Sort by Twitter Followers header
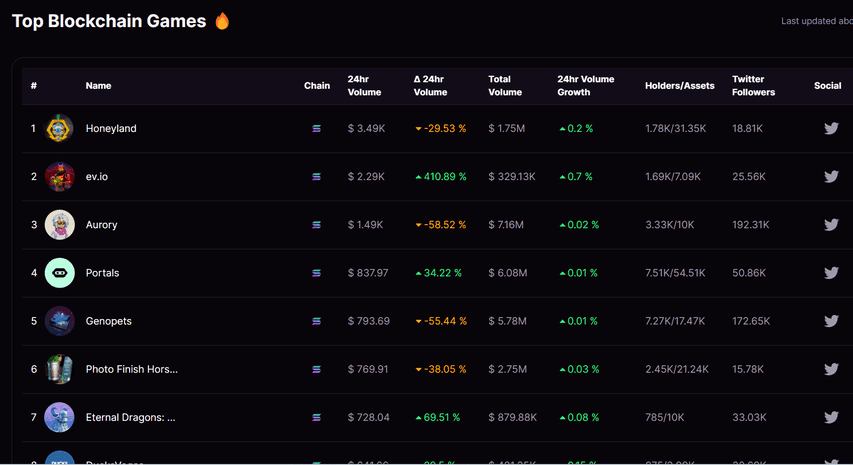The width and height of the screenshot is (853, 465). click(753, 85)
